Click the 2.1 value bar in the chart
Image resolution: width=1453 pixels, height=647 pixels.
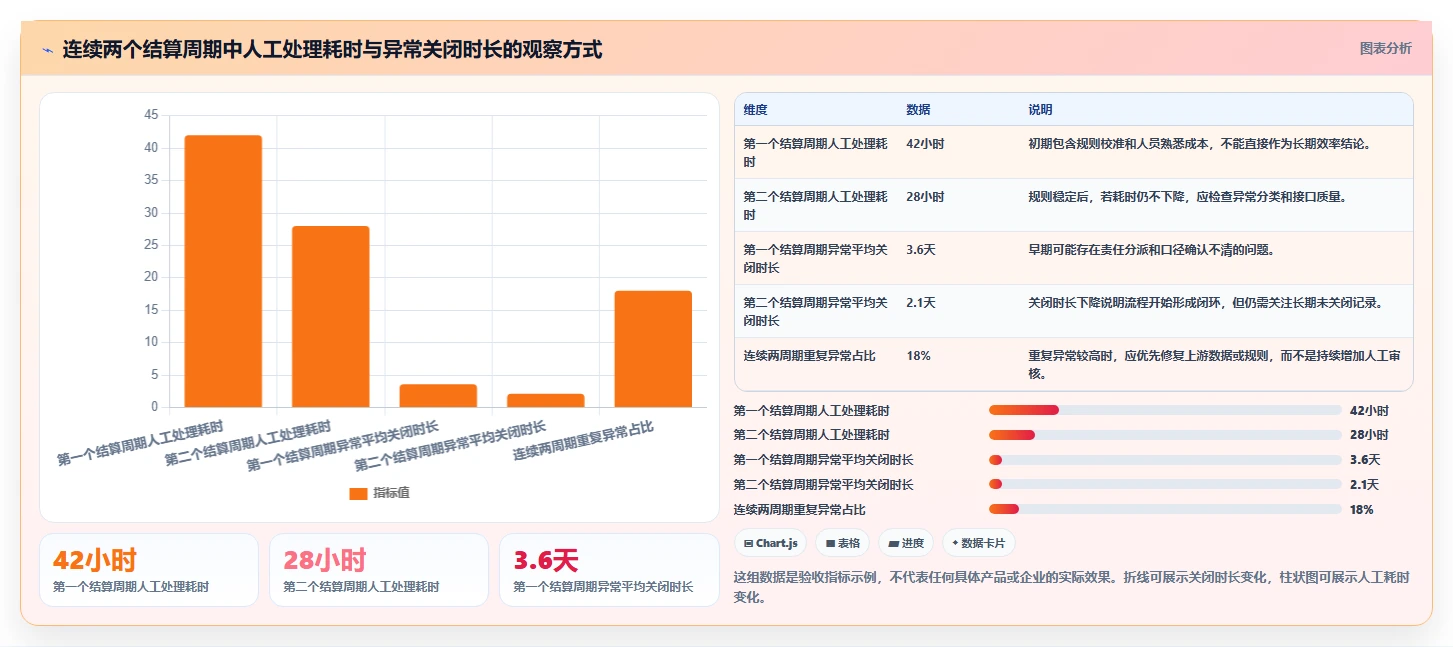coord(546,400)
